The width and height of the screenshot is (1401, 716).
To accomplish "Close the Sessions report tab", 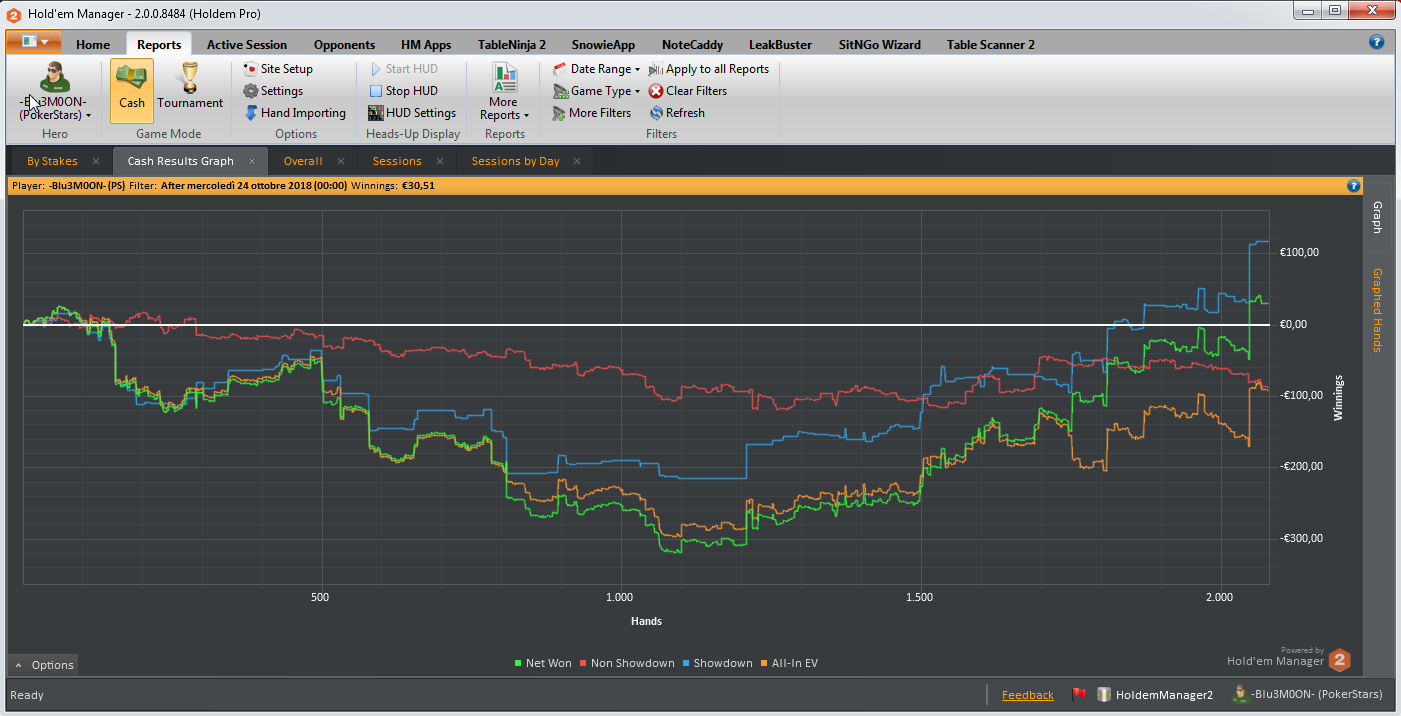I will click(x=441, y=161).
